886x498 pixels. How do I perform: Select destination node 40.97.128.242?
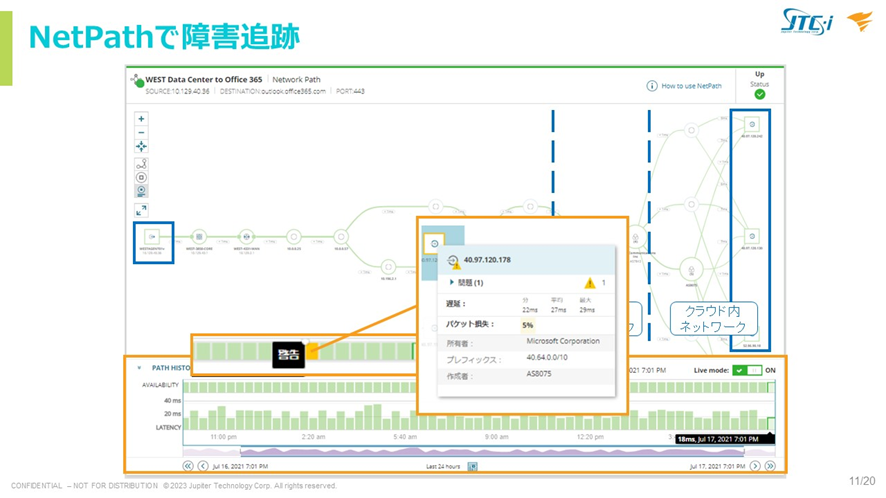click(752, 124)
